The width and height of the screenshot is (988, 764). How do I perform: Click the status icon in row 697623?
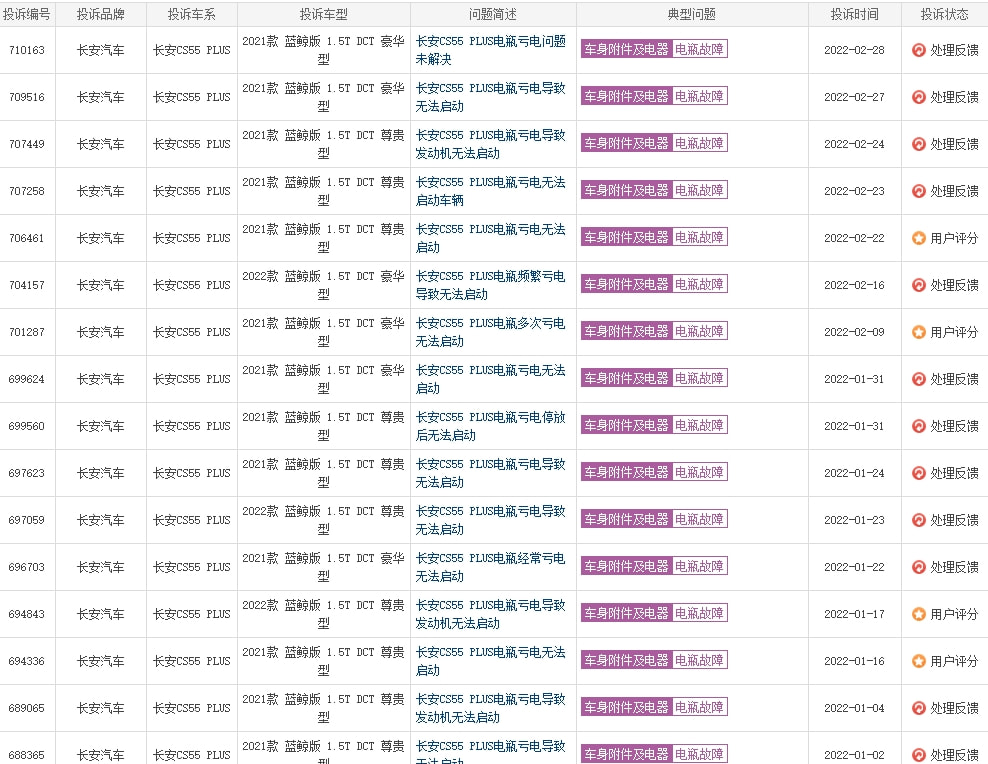[919, 473]
